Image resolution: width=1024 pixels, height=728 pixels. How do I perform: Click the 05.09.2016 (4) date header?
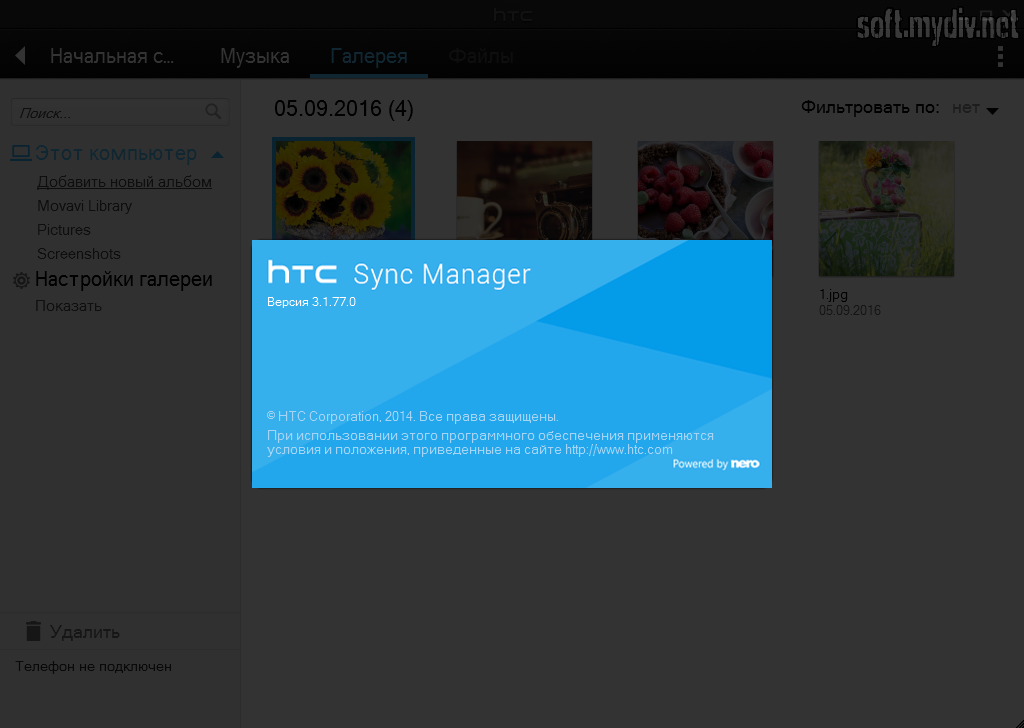344,108
